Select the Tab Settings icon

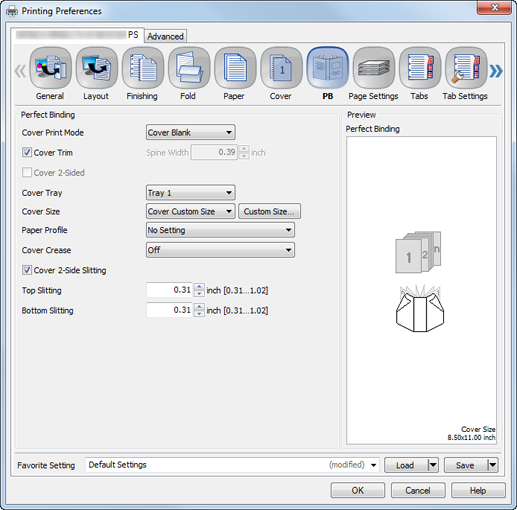[x=466, y=68]
